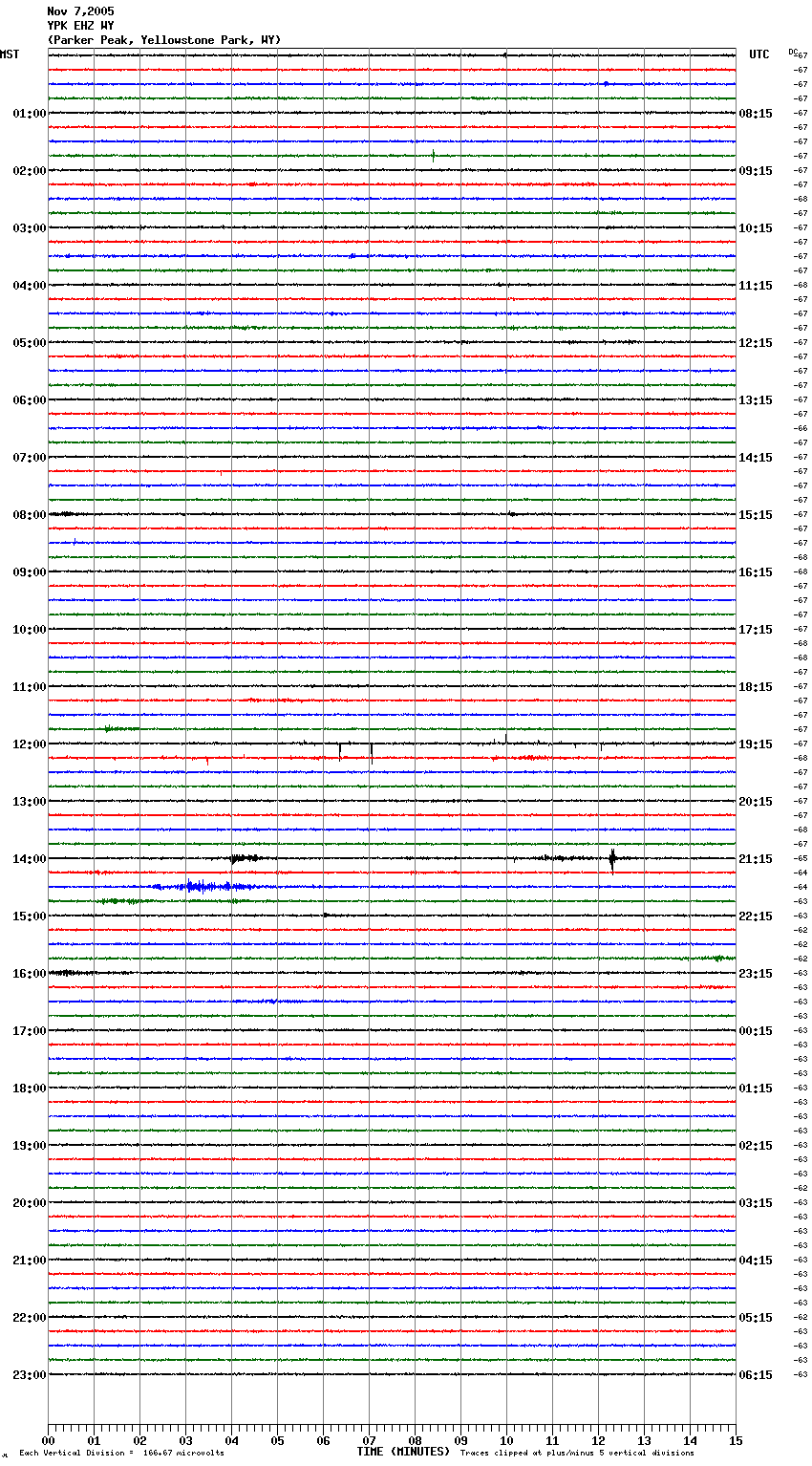Click the 08:15 UTC time label
This screenshot has width=812, height=1466.
pos(756,114)
